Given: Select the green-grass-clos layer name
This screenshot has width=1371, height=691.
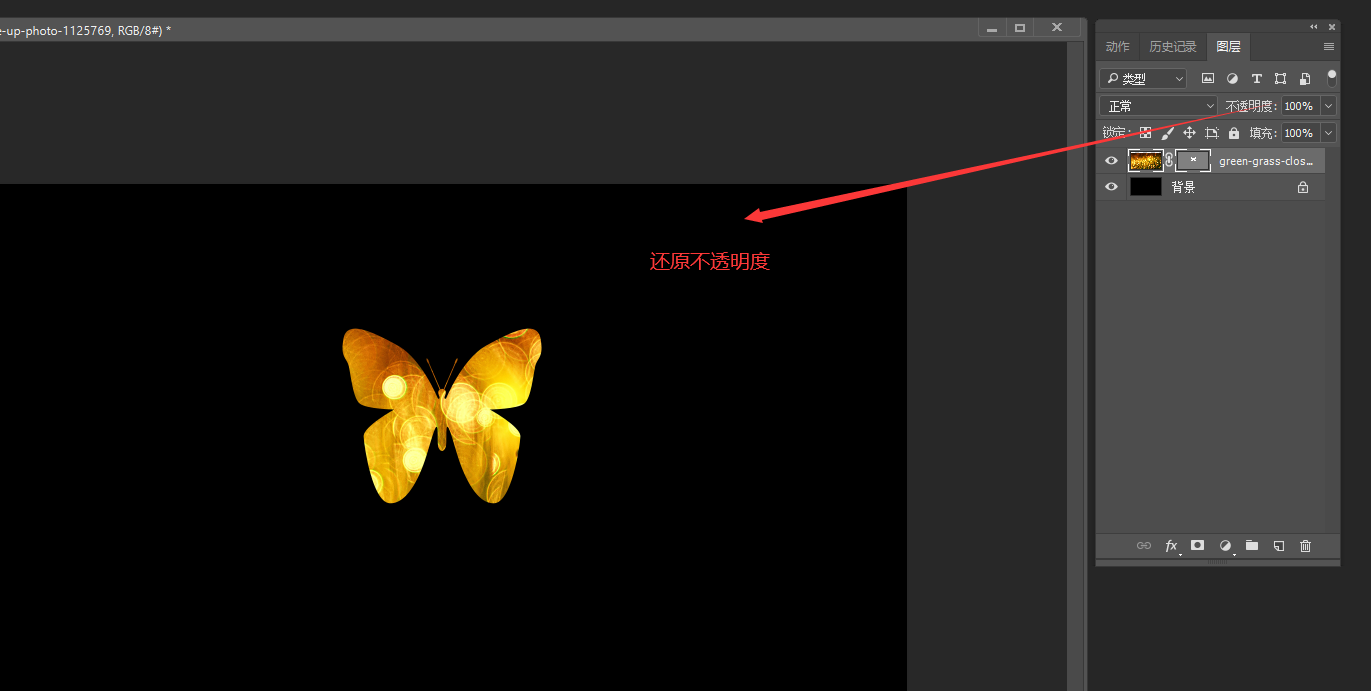Looking at the screenshot, I should [1266, 161].
